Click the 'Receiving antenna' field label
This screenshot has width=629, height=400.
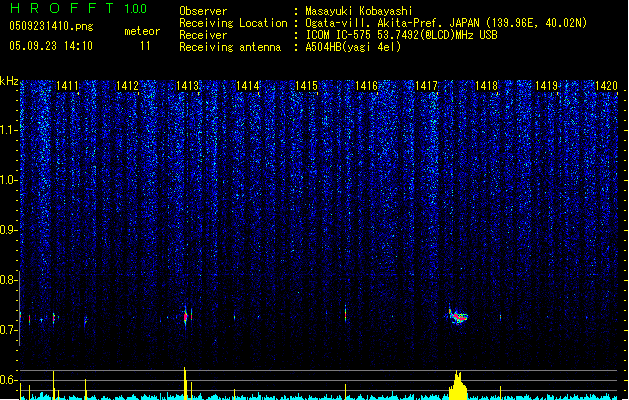click(230, 47)
